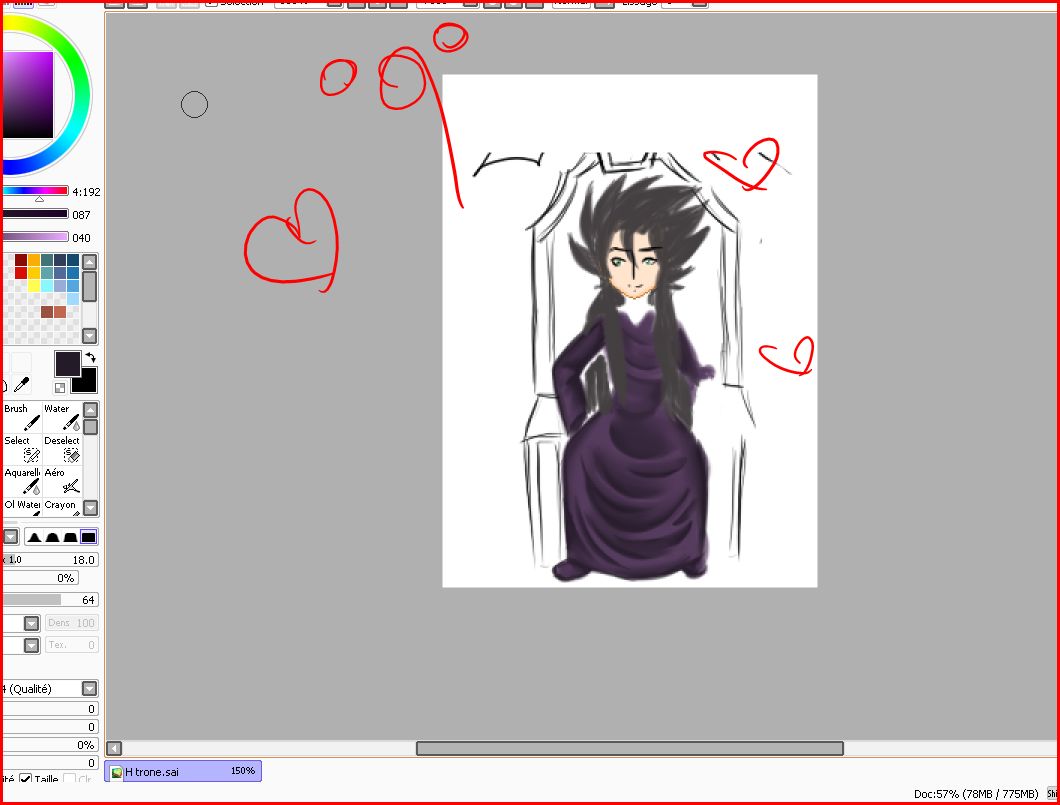Viewport: 1060px width, 805px height.
Task: Switch to the H trone.sai document tab
Action: [183, 771]
